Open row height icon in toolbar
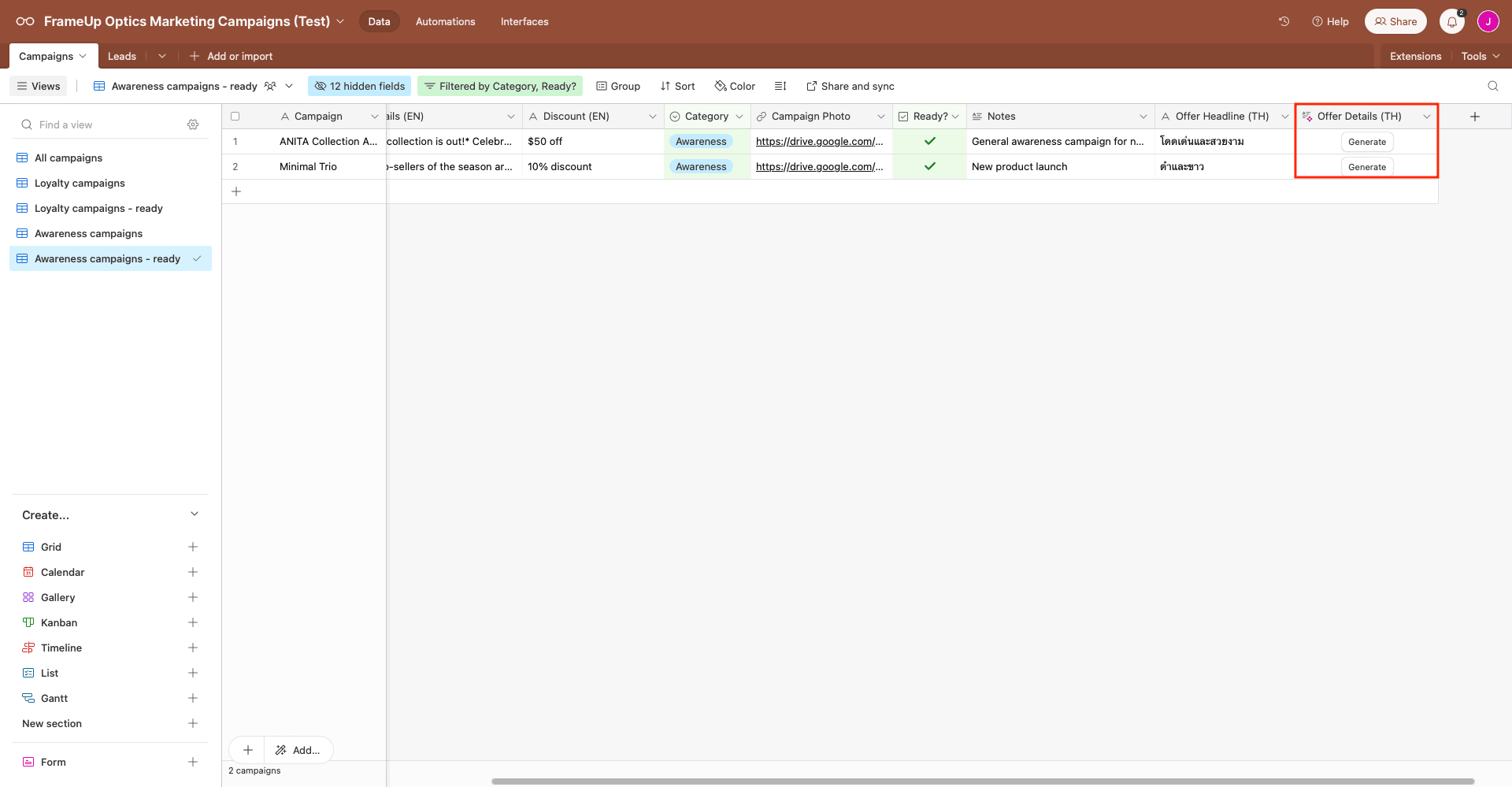The height and width of the screenshot is (787, 1512). [x=780, y=86]
